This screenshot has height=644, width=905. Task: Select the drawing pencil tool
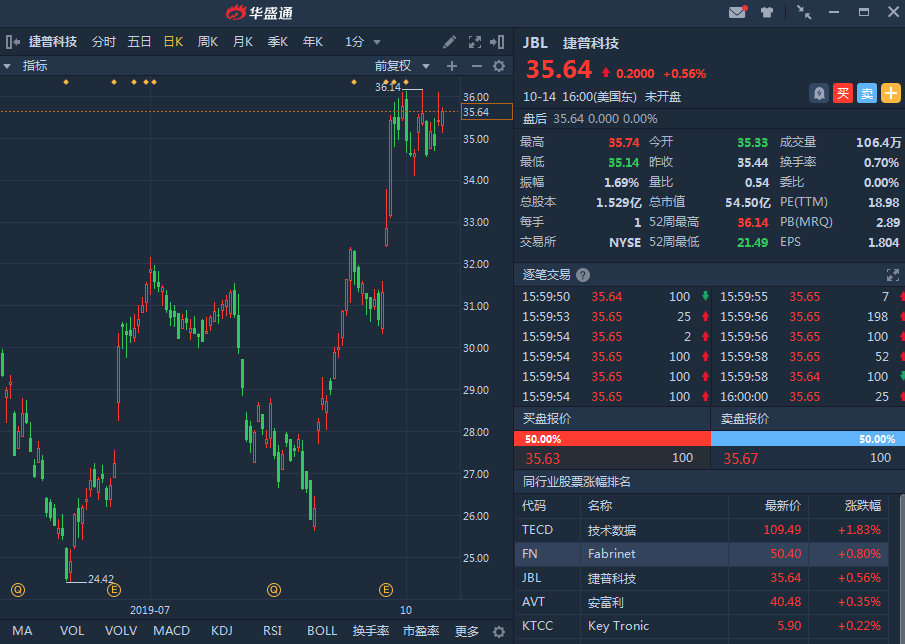449,42
